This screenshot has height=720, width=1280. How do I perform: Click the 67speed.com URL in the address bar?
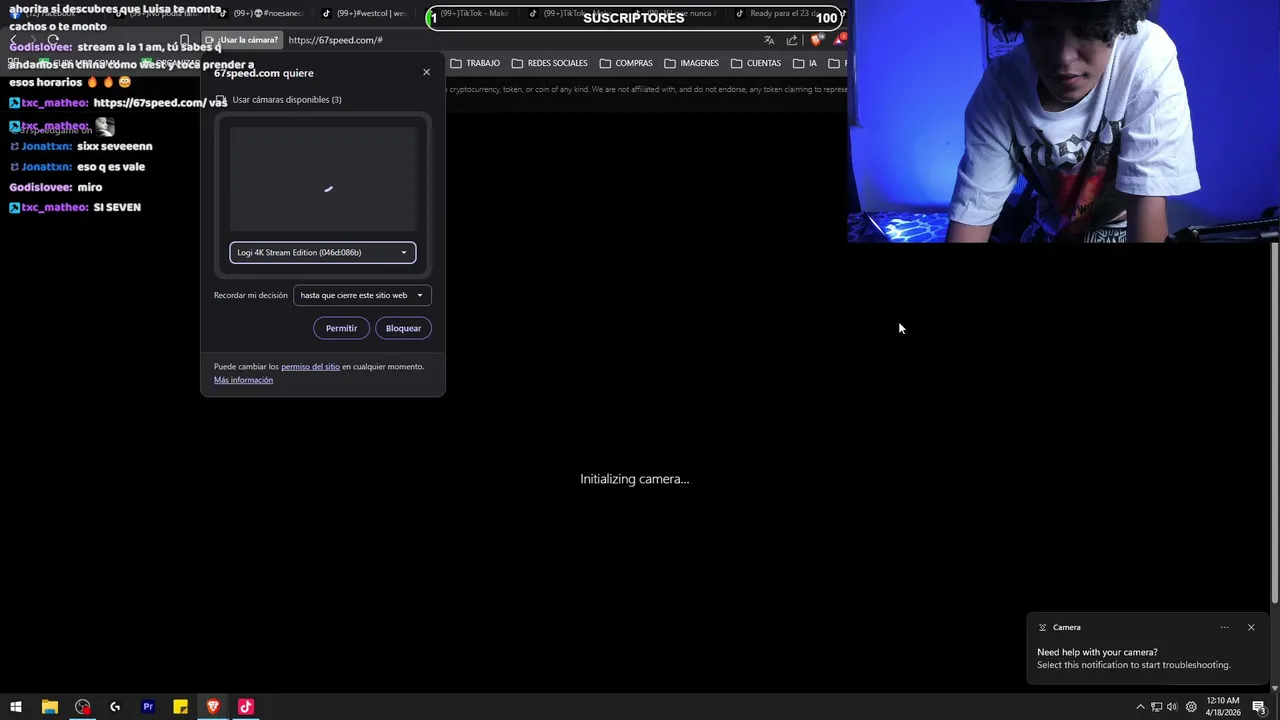(x=335, y=40)
